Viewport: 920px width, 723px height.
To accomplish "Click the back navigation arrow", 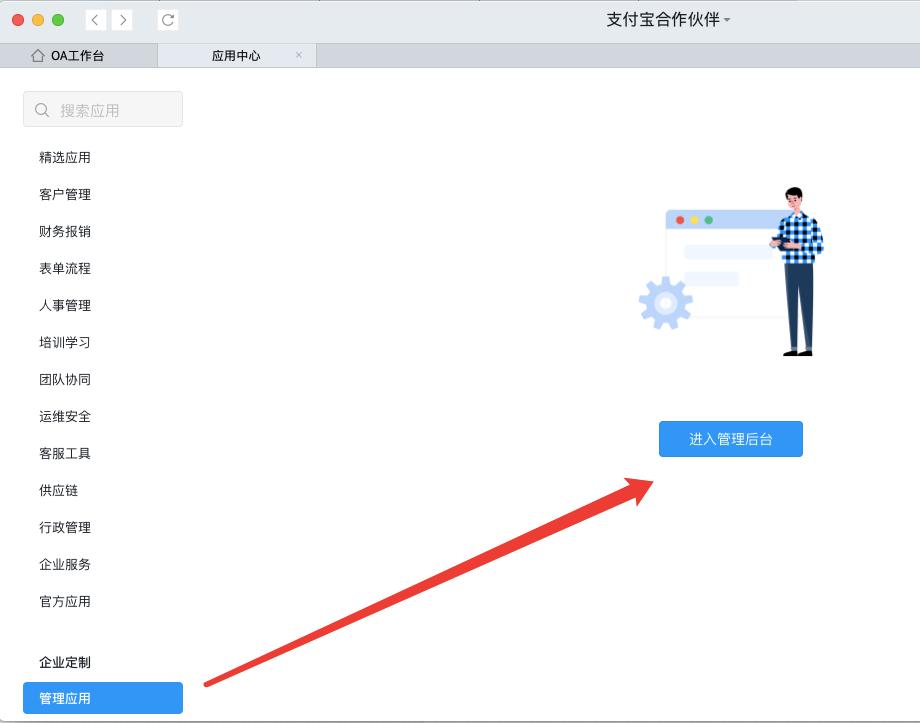I will pyautogui.click(x=95, y=19).
